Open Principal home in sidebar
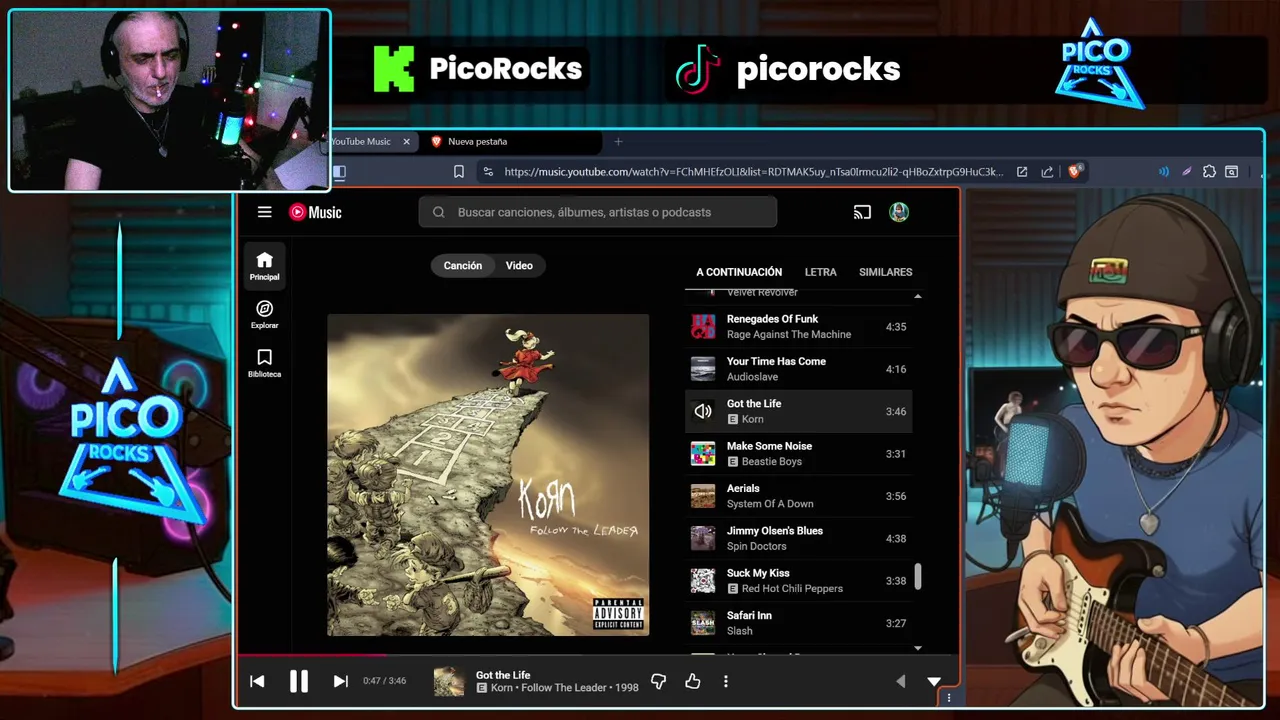This screenshot has height=720, width=1280. click(x=265, y=266)
